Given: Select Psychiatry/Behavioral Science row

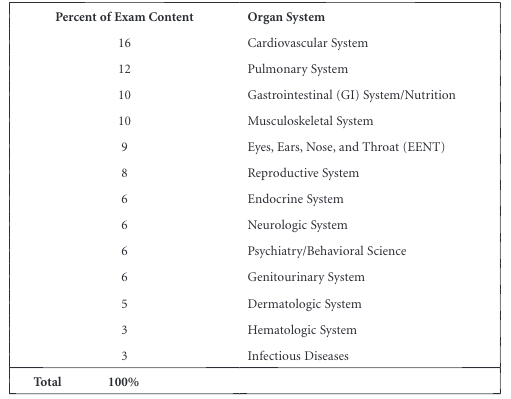Looking at the screenshot, I should [327, 251].
